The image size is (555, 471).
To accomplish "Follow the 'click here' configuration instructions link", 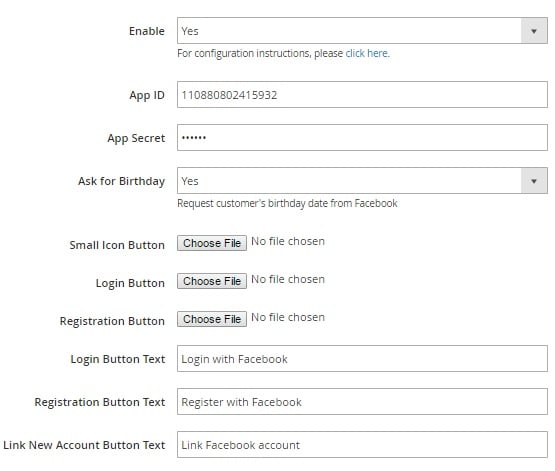I will [x=367, y=53].
